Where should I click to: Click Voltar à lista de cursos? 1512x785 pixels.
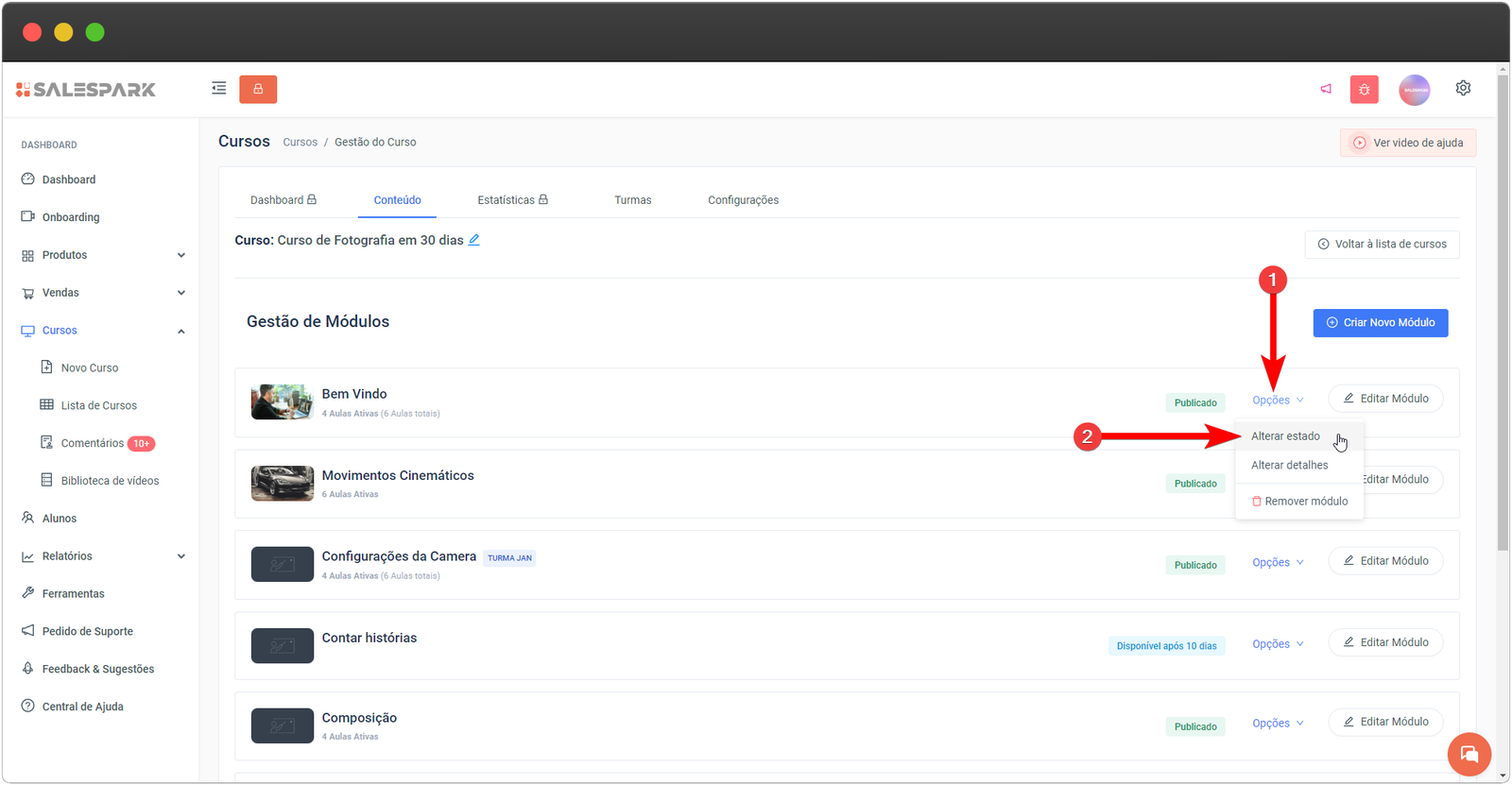point(1382,244)
